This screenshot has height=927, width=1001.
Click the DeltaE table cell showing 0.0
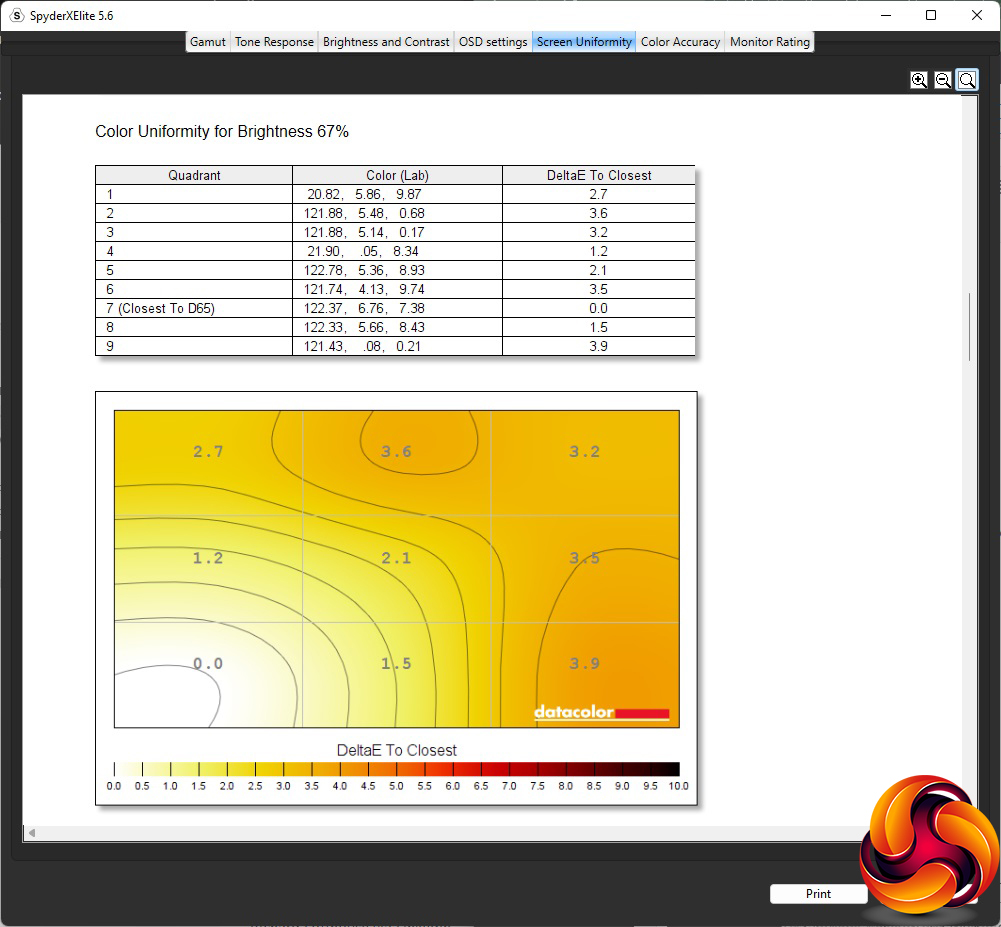(x=598, y=308)
